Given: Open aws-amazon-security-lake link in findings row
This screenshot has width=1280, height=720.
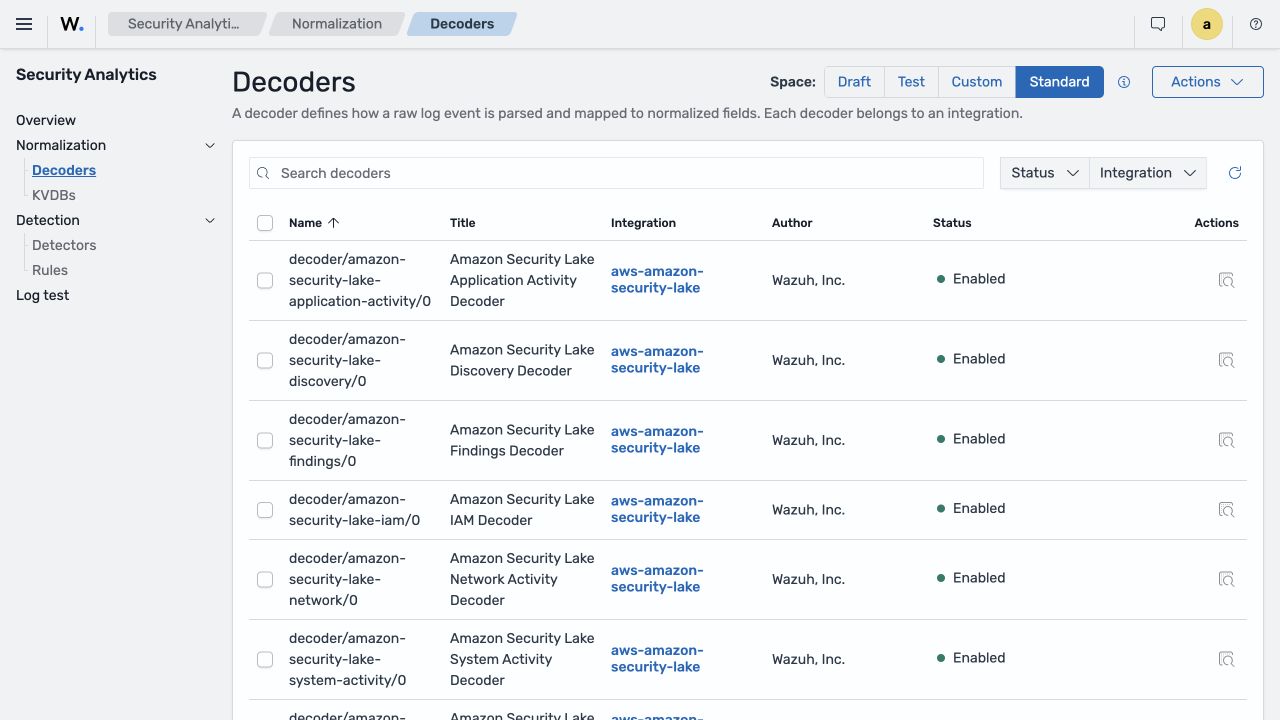Looking at the screenshot, I should pyautogui.click(x=657, y=440).
